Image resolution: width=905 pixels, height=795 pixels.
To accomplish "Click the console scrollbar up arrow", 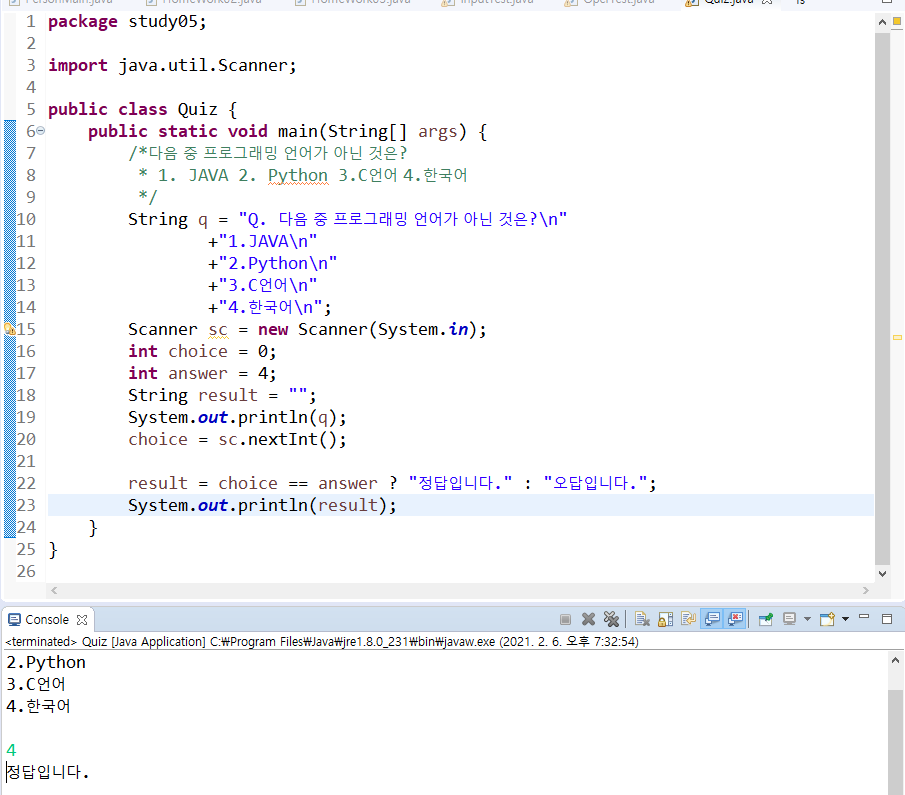I will pyautogui.click(x=895, y=660).
